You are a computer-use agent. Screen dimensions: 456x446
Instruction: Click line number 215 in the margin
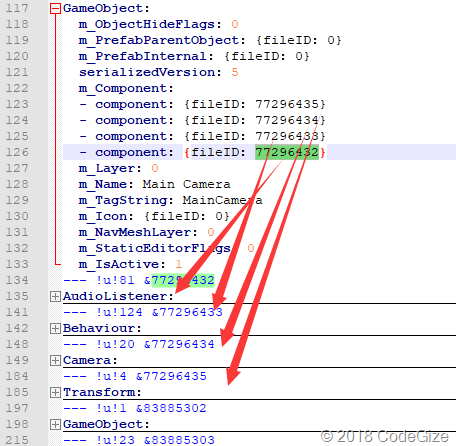(x=17, y=440)
